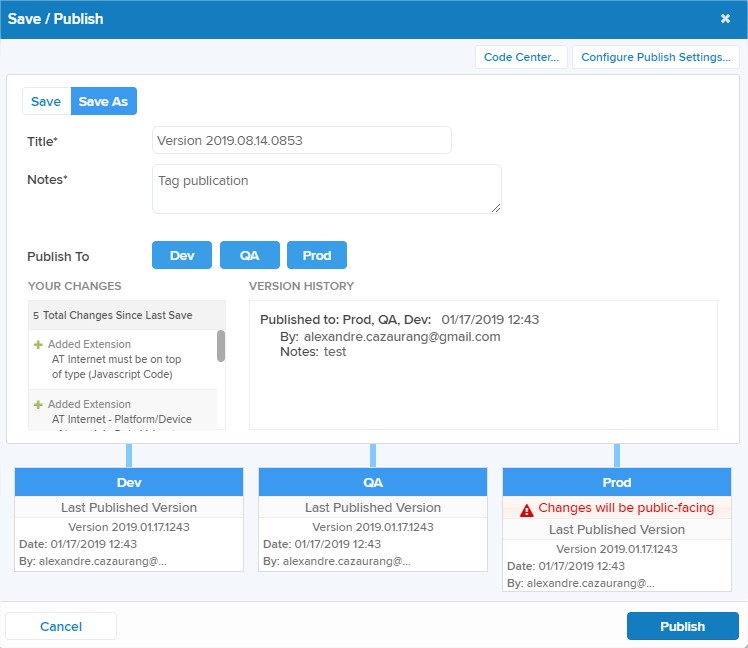748x648 pixels.
Task: Select the Prod environment card header
Action: (617, 482)
